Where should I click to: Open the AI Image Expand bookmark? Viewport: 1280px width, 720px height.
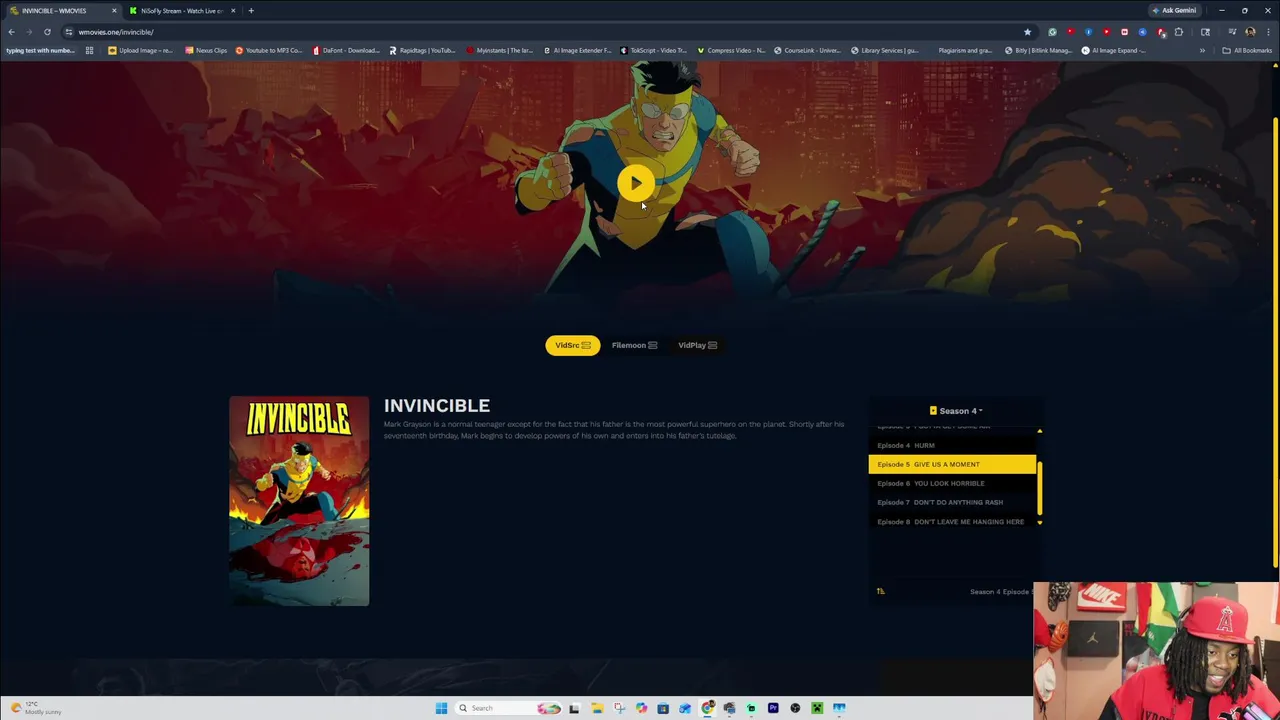[x=1114, y=50]
